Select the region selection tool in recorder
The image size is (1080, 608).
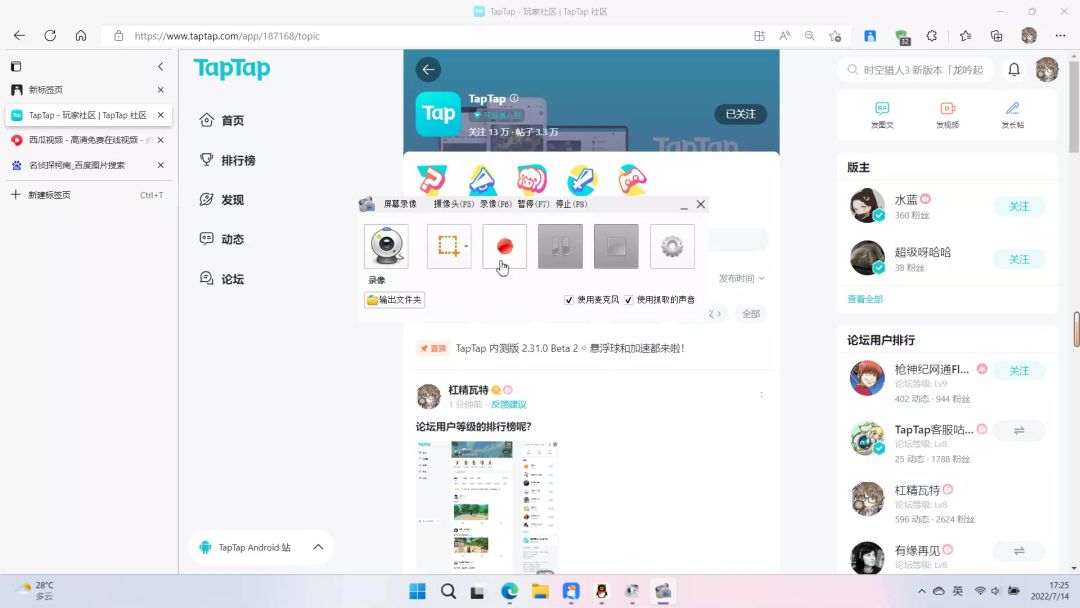447,246
